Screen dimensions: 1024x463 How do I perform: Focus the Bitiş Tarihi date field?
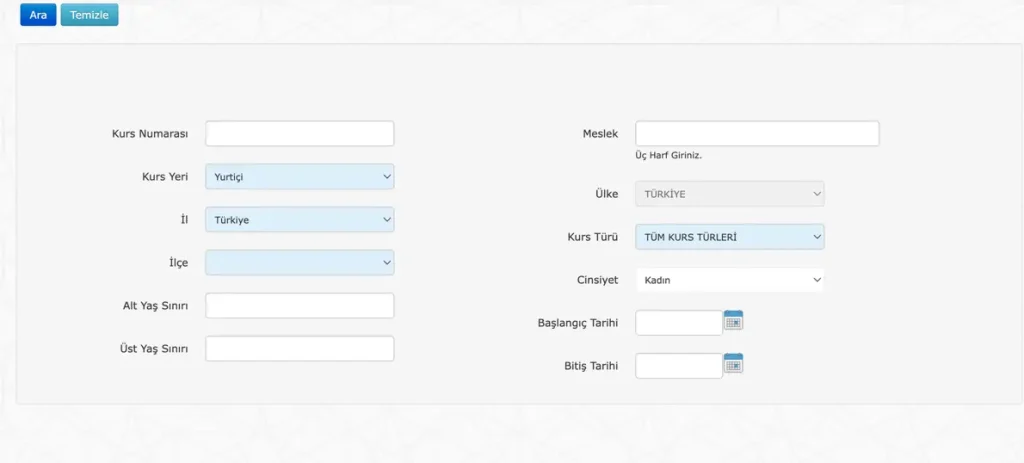pyautogui.click(x=679, y=366)
